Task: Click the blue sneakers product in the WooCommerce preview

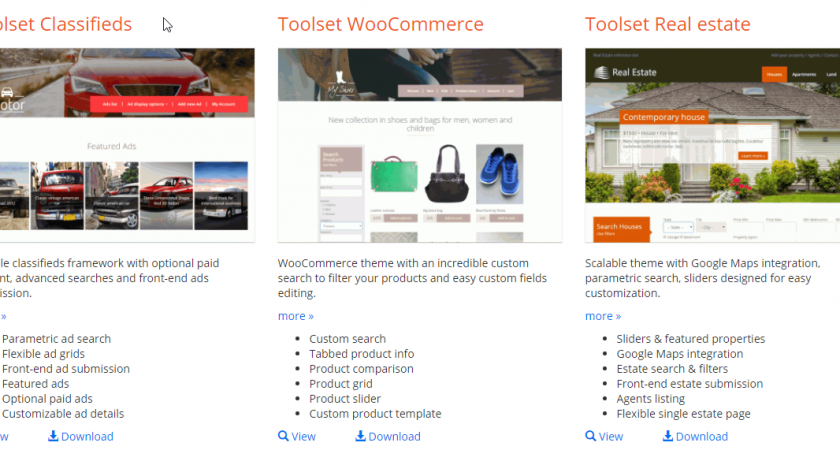Action: [499, 174]
